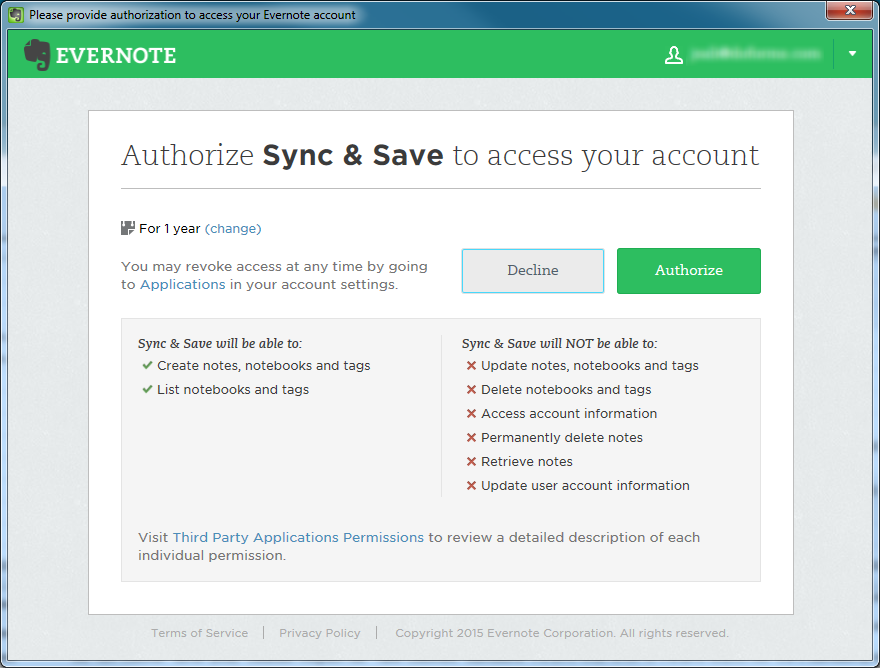880x668 pixels.
Task: Click the calendar icon beside For 1 year
Action: [x=127, y=228]
